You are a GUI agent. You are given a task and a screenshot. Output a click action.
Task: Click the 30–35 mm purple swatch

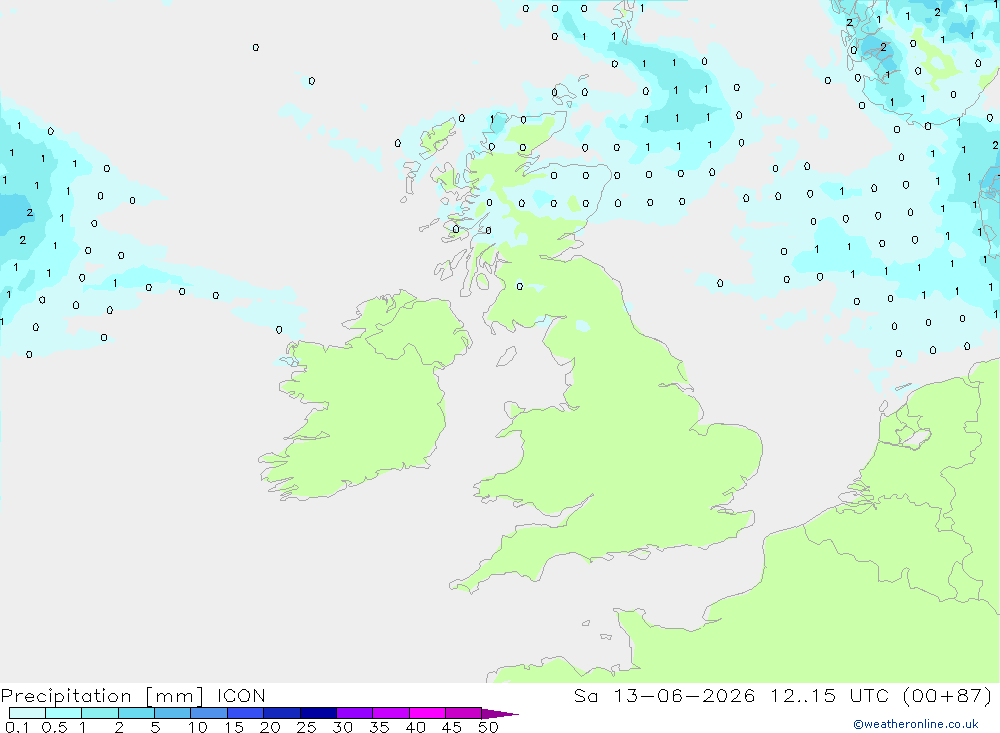coord(354,713)
